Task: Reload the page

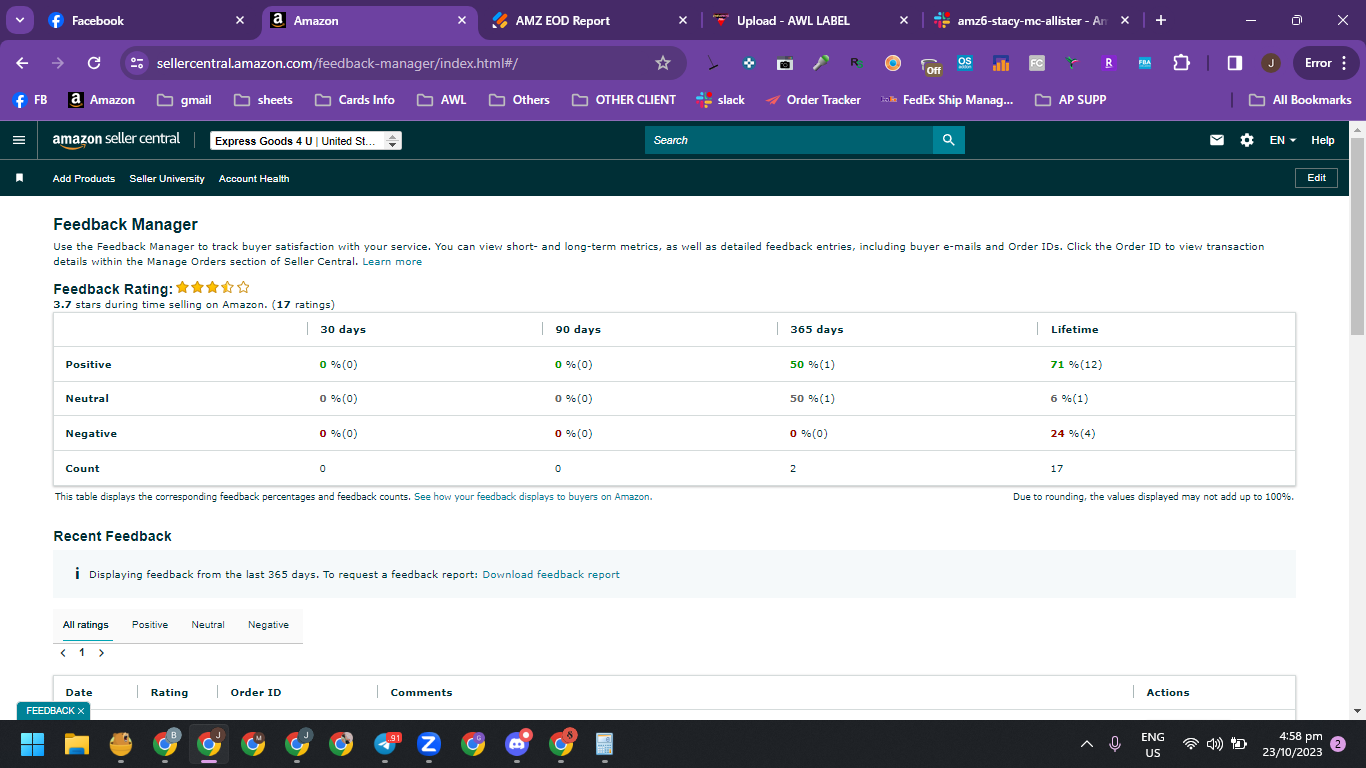Action: pos(94,63)
